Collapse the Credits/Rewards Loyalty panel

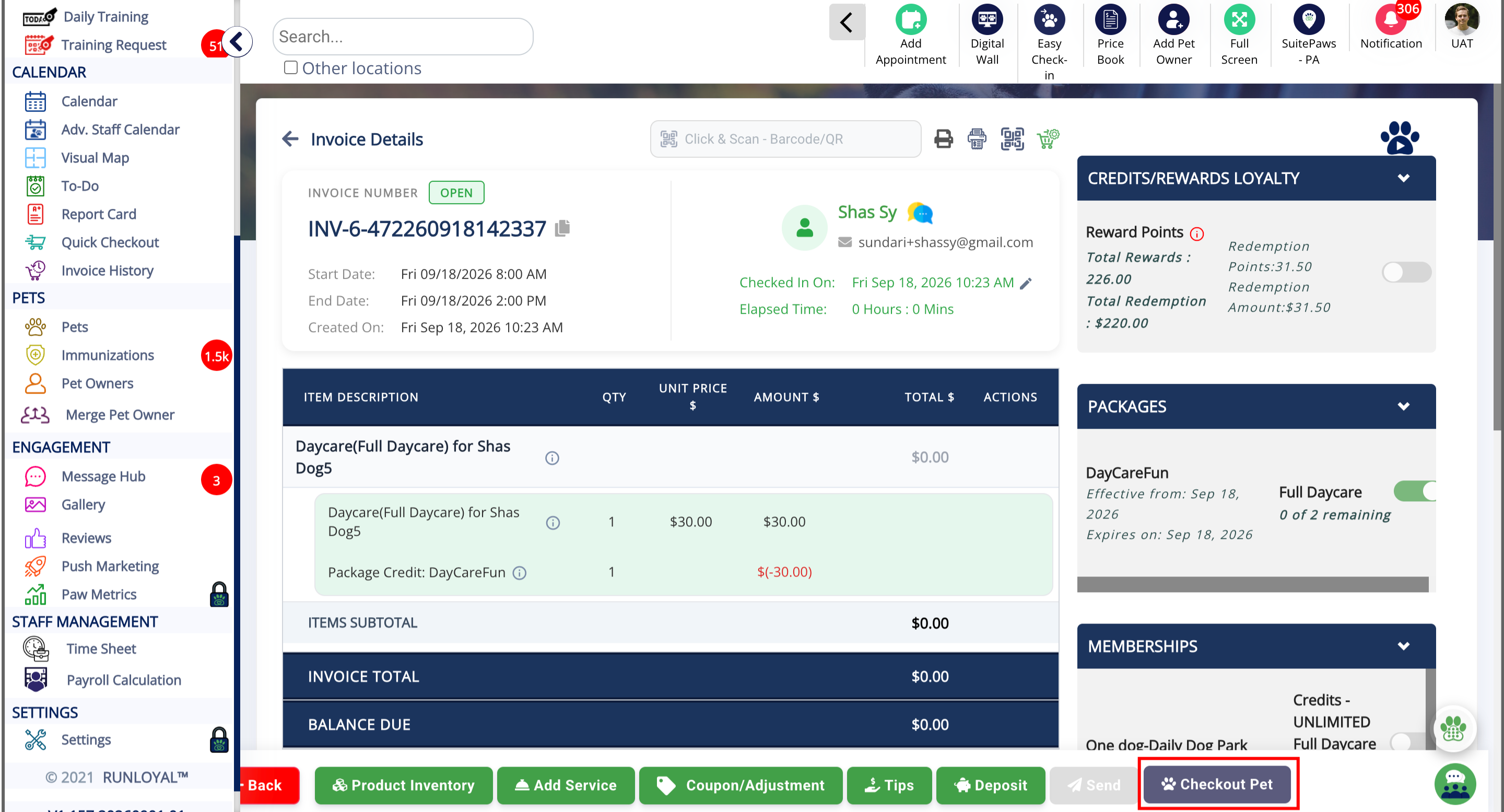coord(1404,178)
